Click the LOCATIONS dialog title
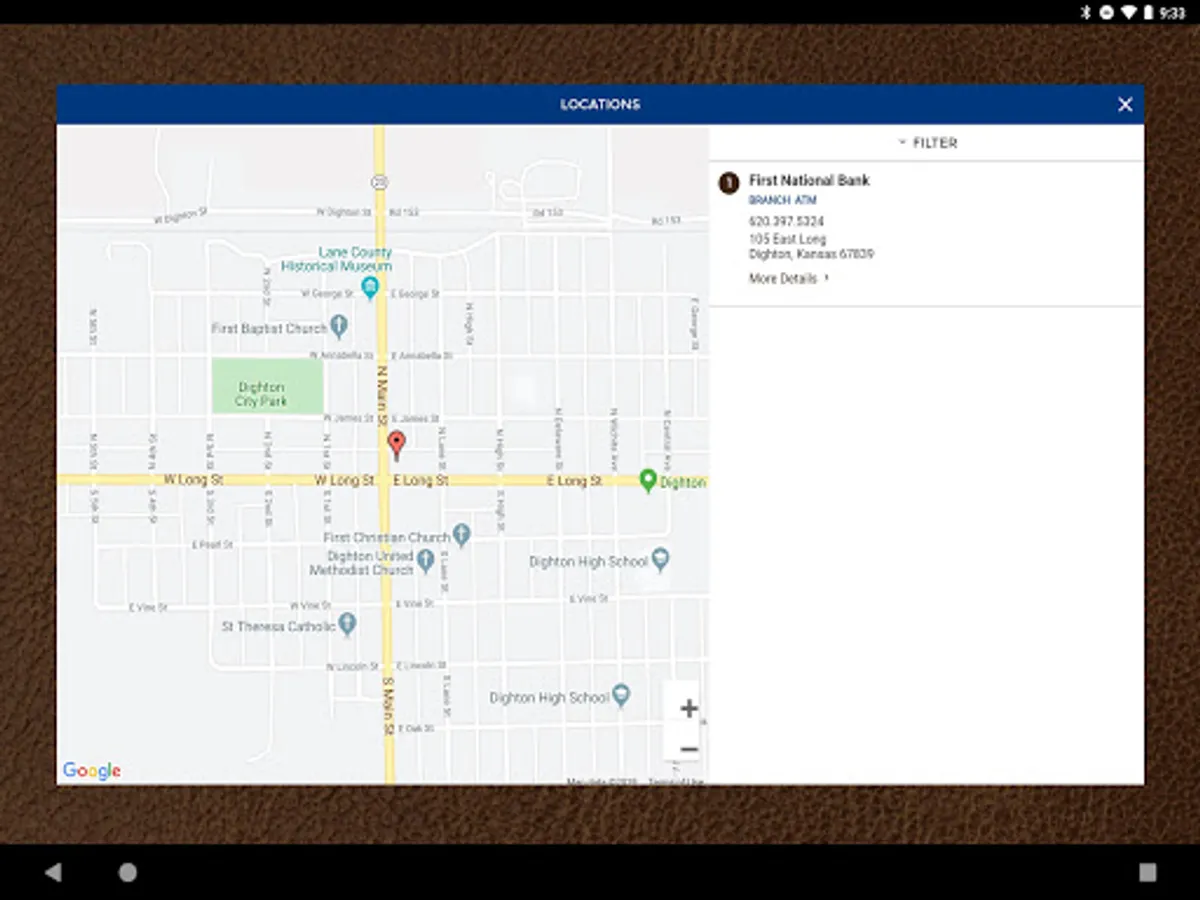Image resolution: width=1200 pixels, height=900 pixels. coord(600,104)
